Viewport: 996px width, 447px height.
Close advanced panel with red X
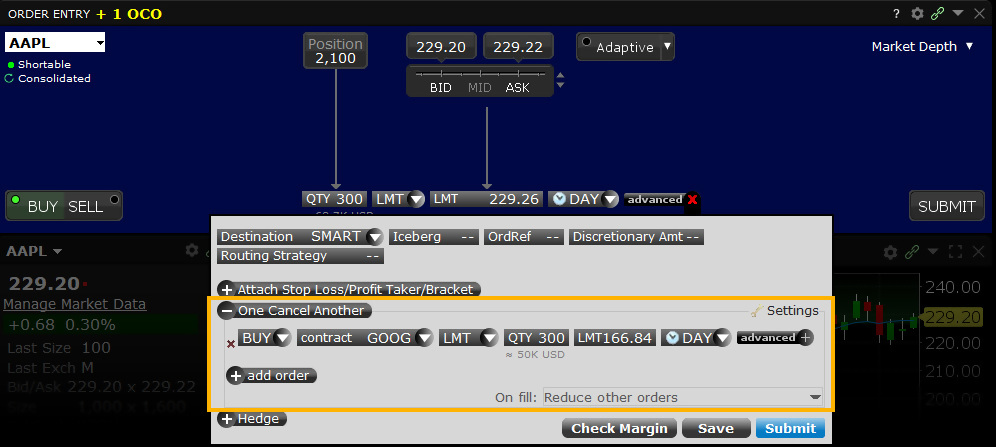(x=693, y=199)
